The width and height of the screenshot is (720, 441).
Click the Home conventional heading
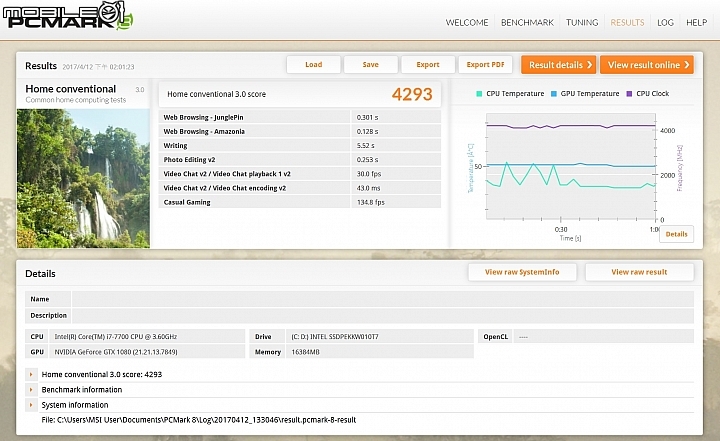point(71,89)
